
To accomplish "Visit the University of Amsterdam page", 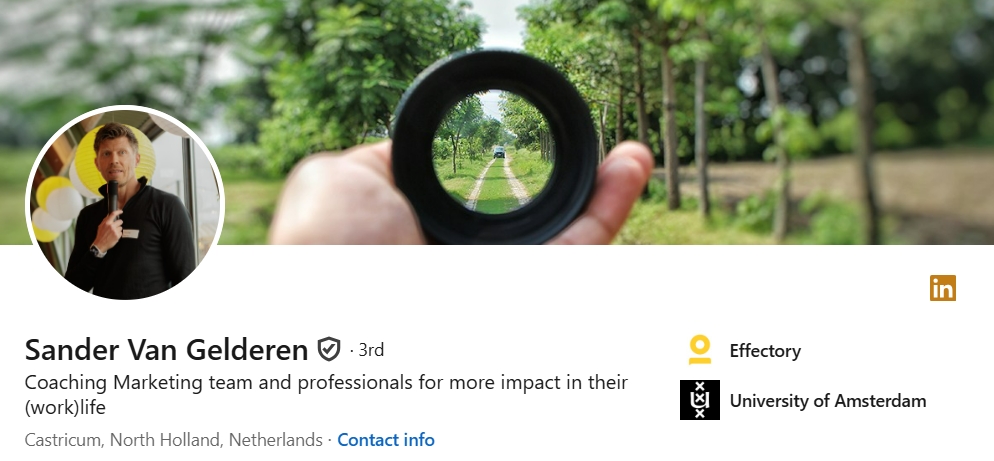I will 828,401.
